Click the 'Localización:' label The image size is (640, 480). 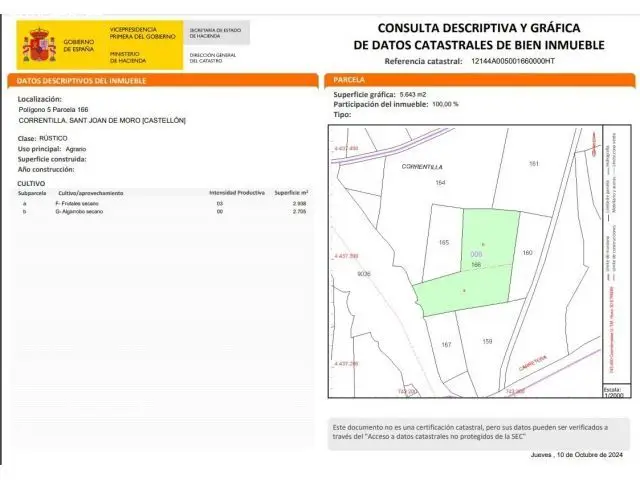tap(40, 99)
